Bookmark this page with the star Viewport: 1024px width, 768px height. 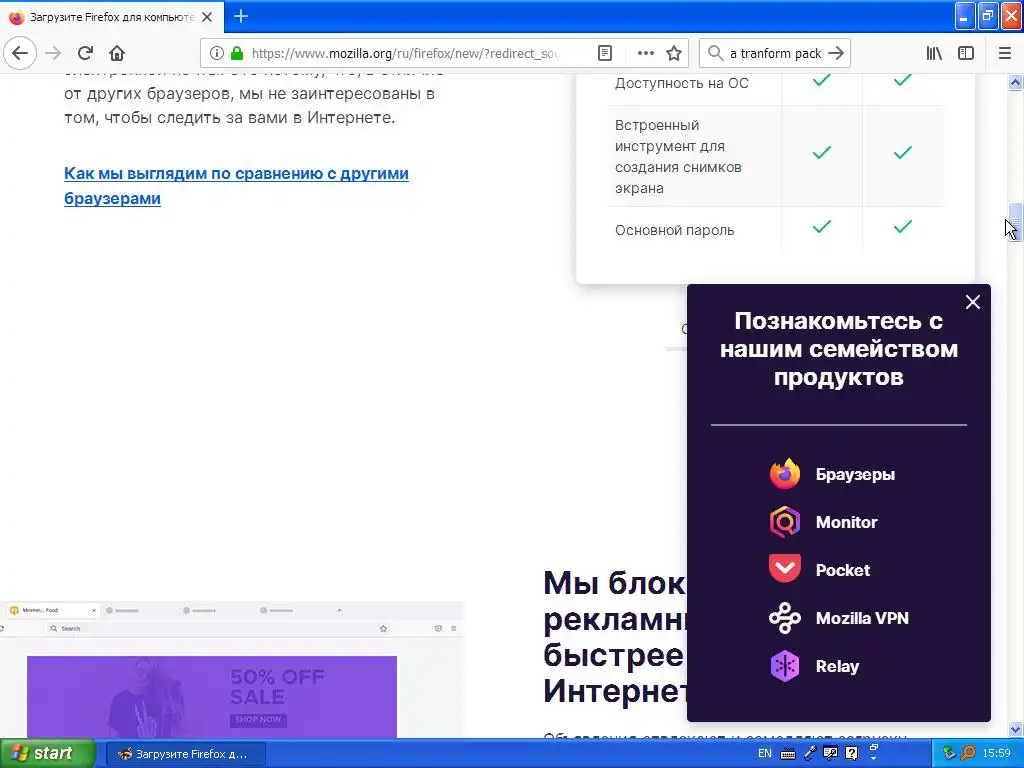pos(674,53)
